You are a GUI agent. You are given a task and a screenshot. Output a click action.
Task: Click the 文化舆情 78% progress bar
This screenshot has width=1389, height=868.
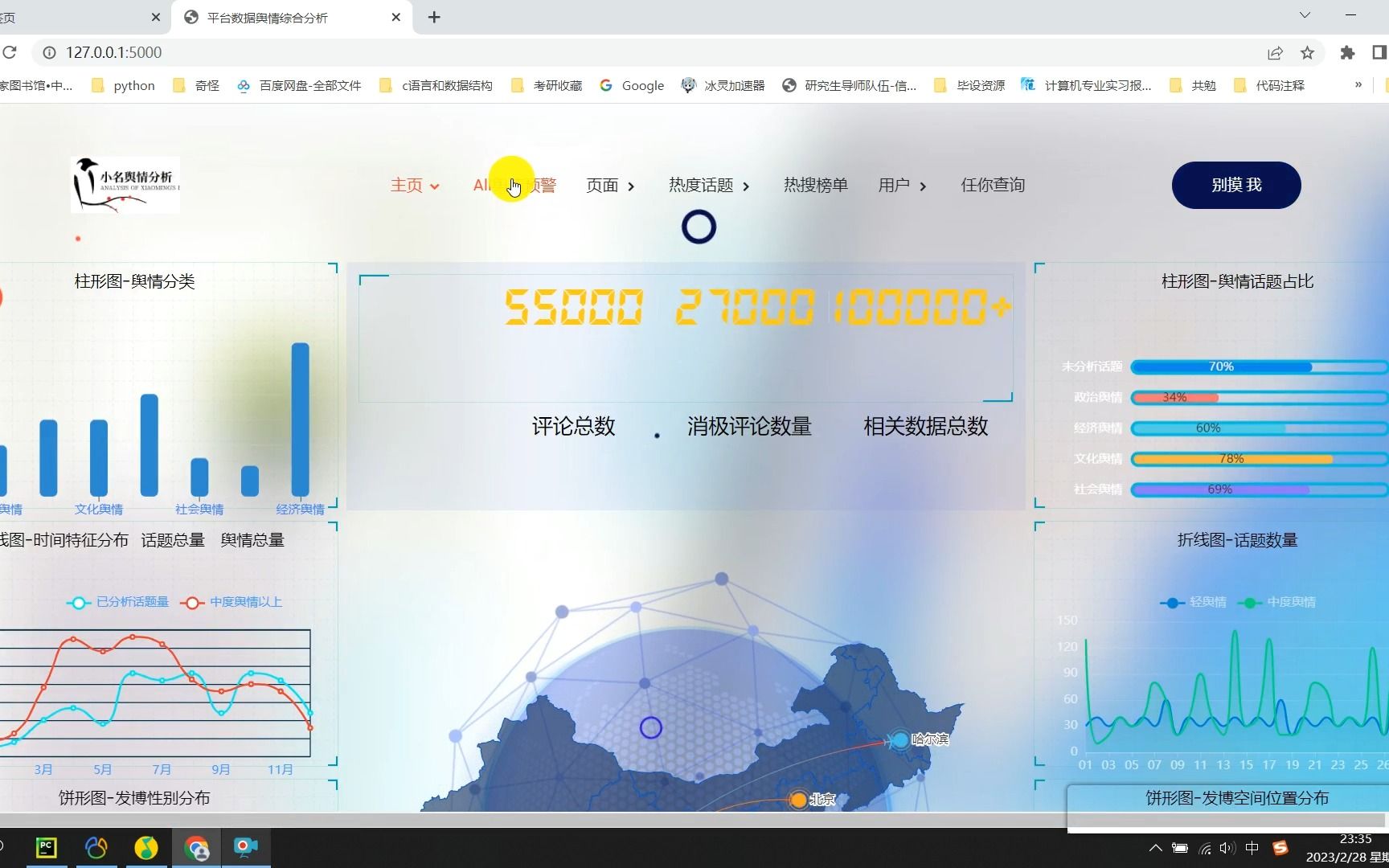coord(1260,459)
